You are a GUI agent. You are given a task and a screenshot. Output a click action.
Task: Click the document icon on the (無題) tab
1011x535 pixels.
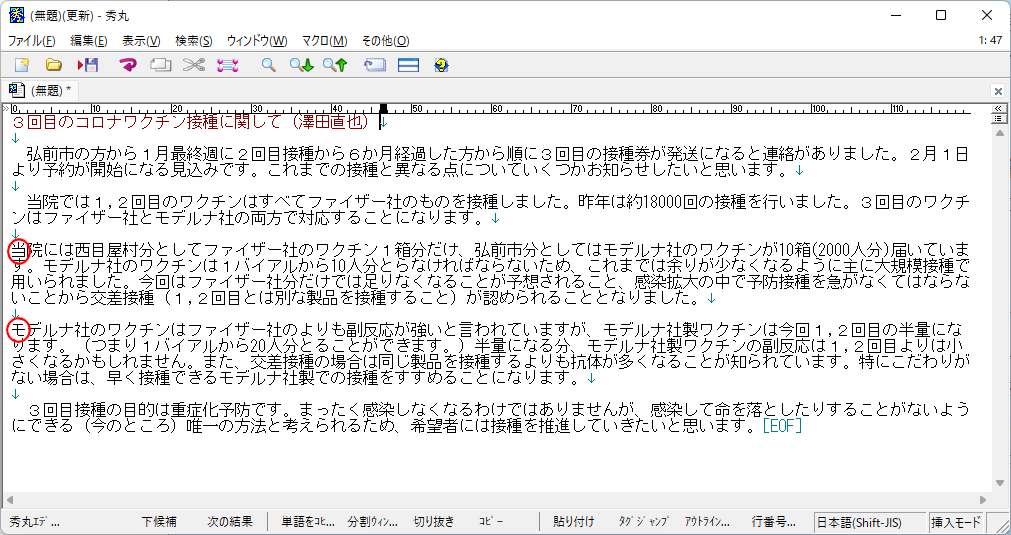tap(17, 90)
